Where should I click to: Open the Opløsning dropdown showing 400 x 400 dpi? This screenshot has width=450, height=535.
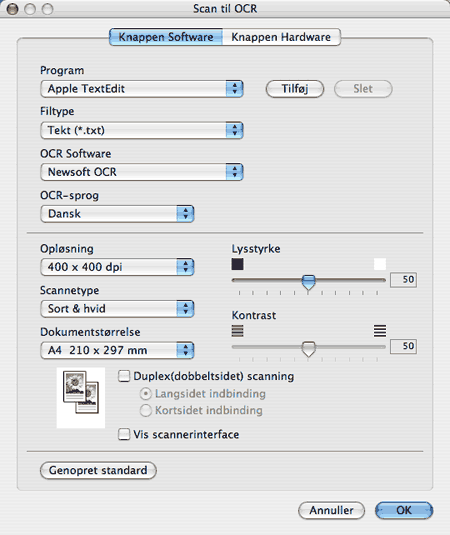(x=117, y=267)
